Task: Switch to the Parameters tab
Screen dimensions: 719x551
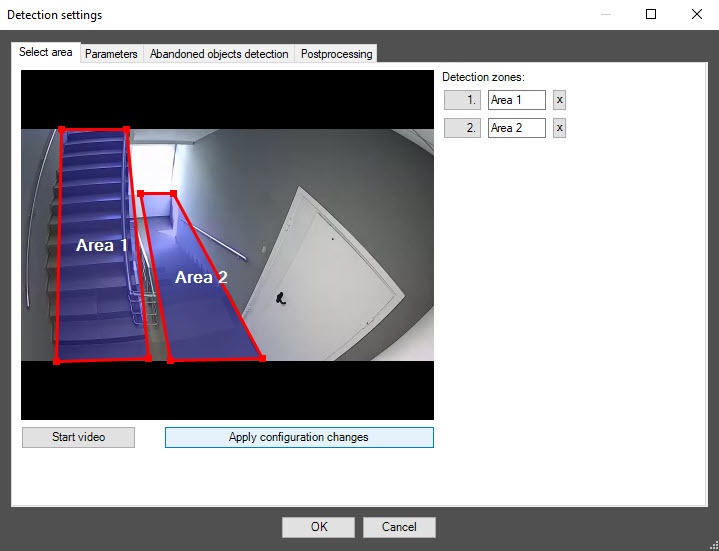Action: point(111,54)
